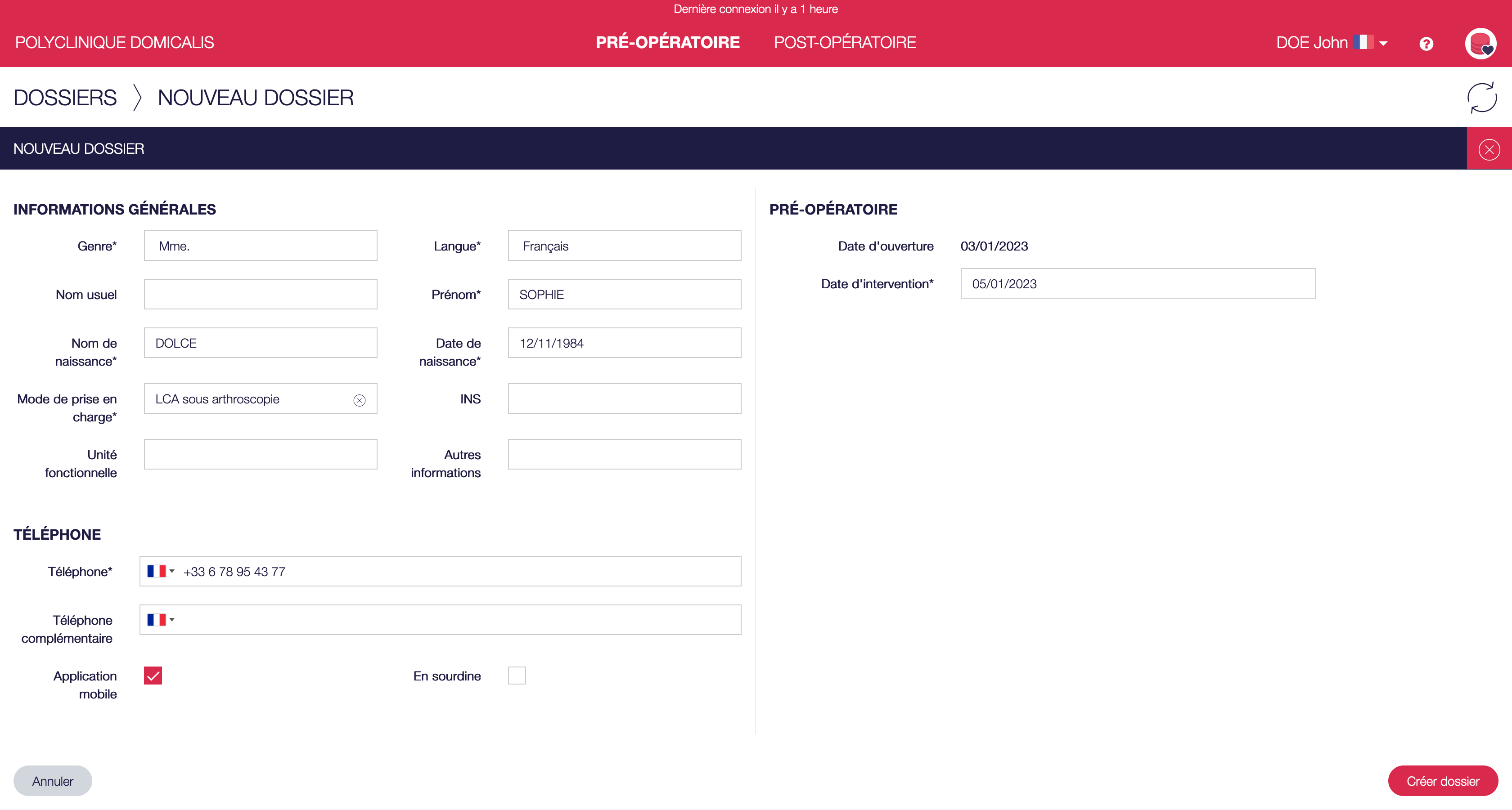The image size is (1512, 810).
Task: Click the empty INS input field
Action: [x=624, y=398]
